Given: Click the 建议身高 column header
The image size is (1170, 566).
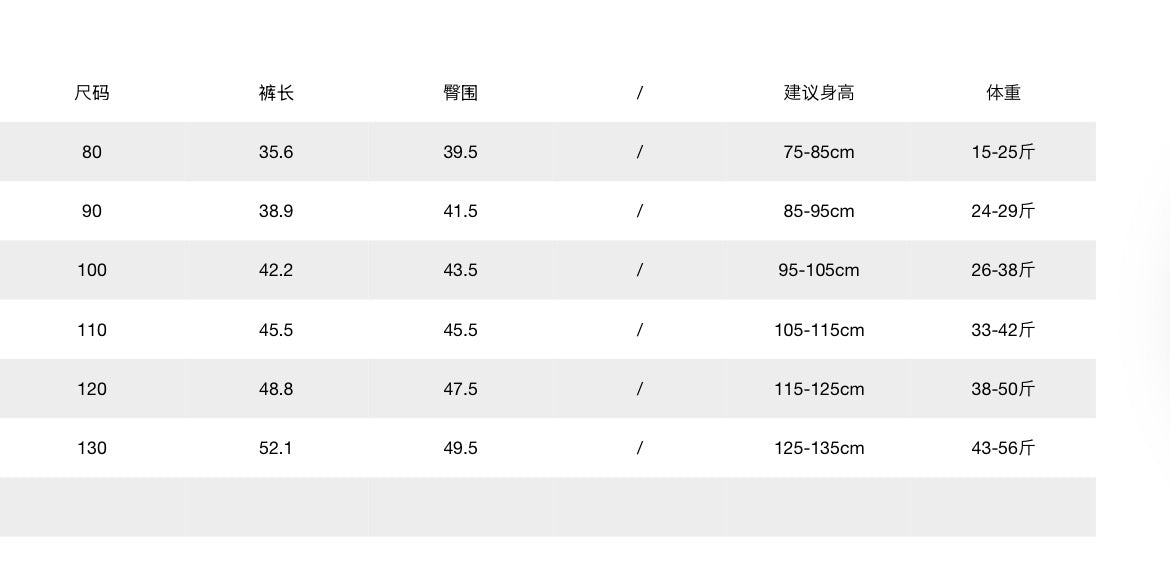Looking at the screenshot, I should (x=819, y=93).
